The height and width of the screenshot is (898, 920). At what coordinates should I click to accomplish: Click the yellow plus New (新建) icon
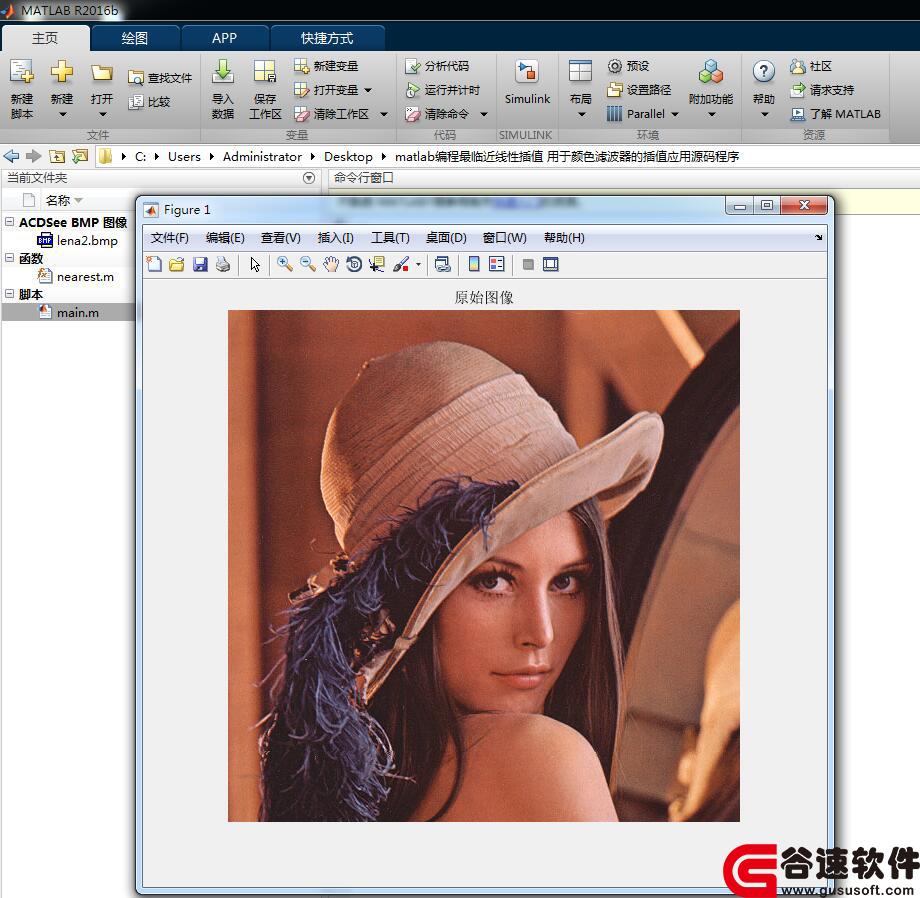62,72
